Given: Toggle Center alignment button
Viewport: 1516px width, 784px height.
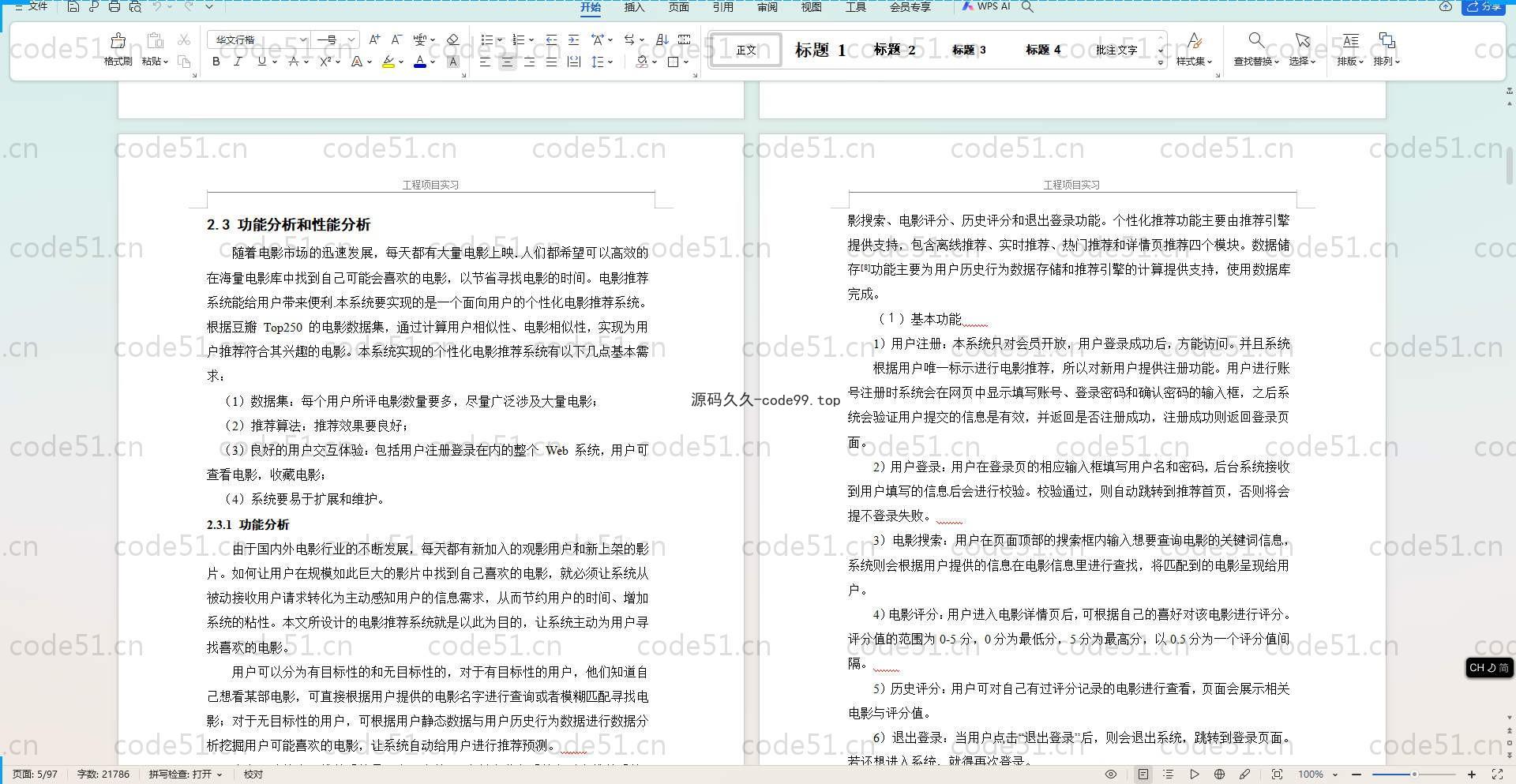Looking at the screenshot, I should click(x=507, y=62).
